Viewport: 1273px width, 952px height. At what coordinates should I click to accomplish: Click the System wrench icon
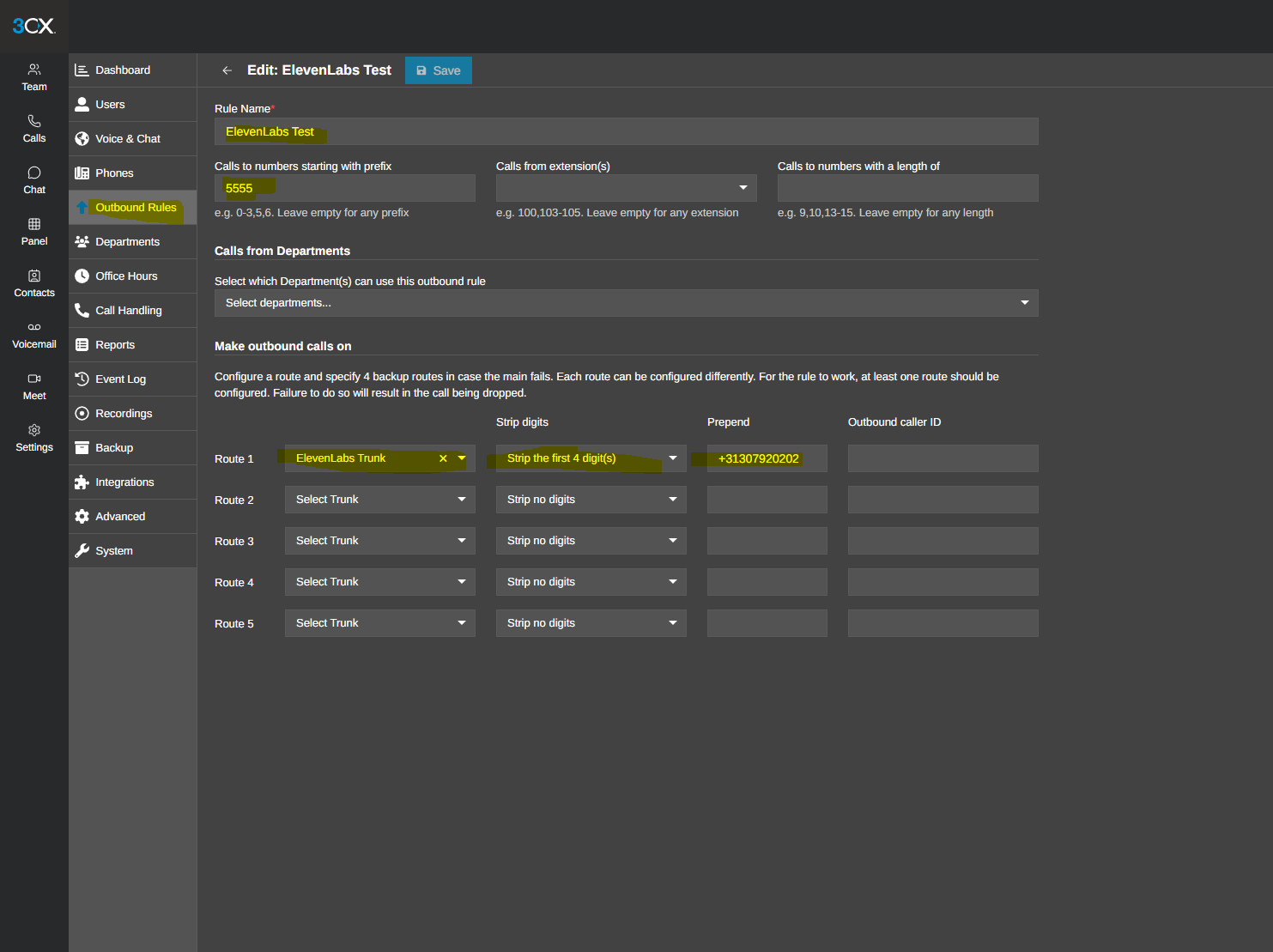[82, 551]
